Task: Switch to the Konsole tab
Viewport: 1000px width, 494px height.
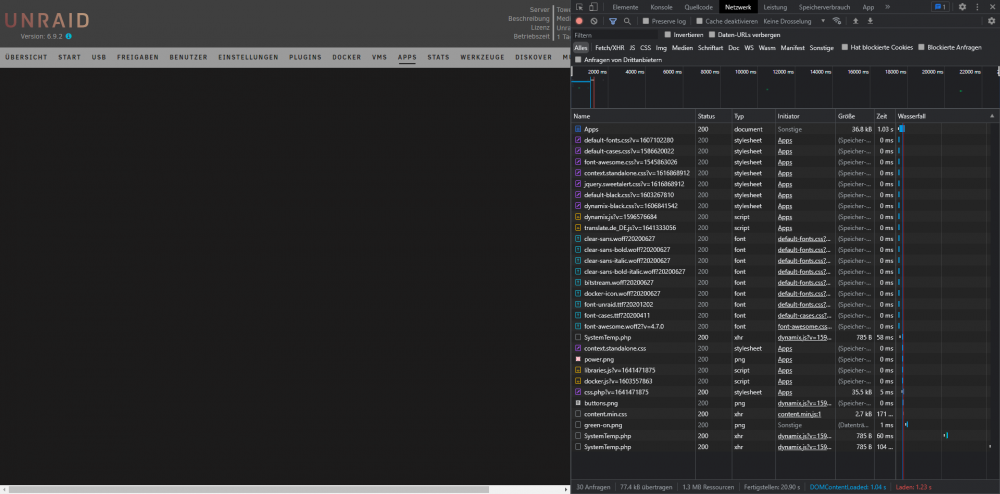Action: click(x=661, y=7)
